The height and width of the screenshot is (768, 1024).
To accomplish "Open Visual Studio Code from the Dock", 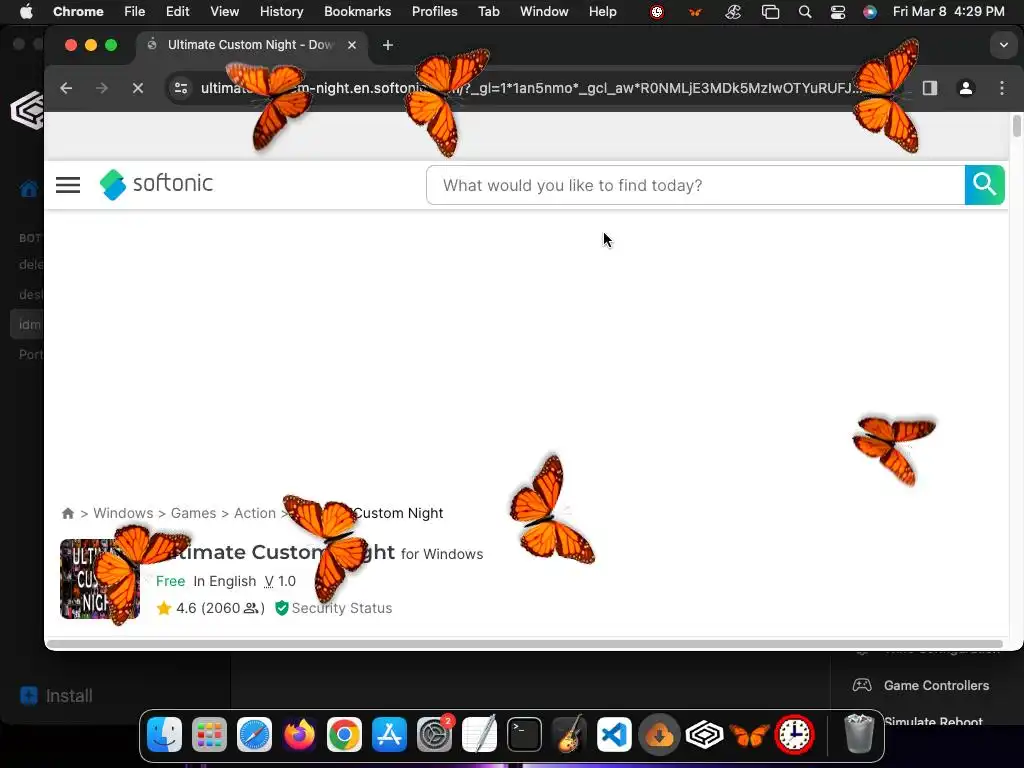I will 615,735.
